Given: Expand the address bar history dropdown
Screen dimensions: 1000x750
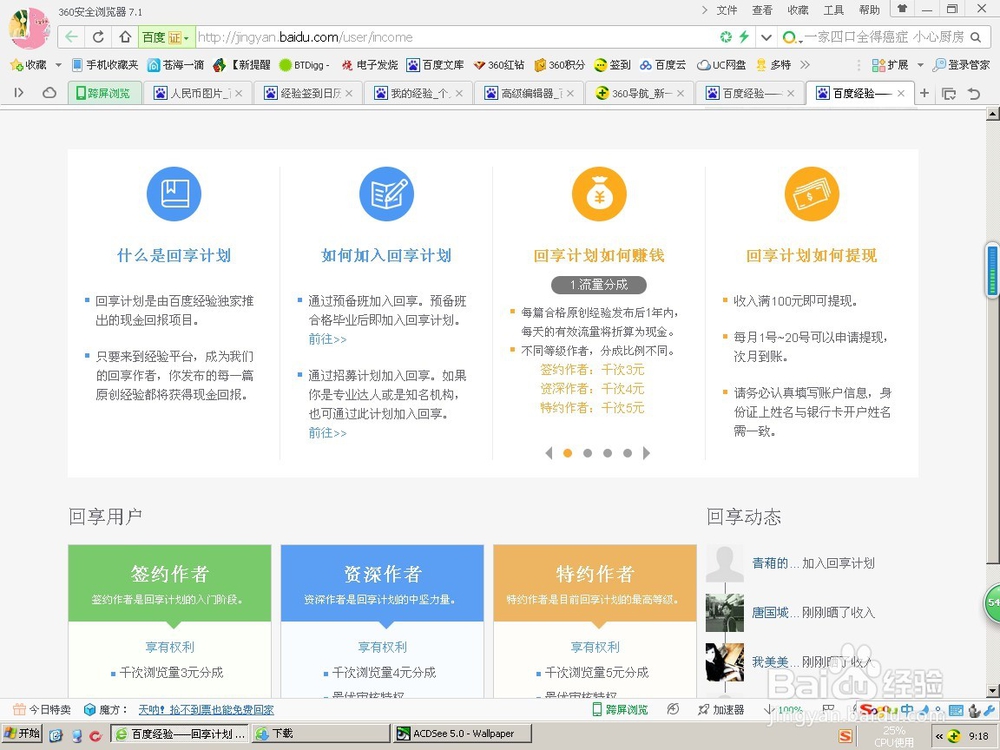Looking at the screenshot, I should [767, 37].
